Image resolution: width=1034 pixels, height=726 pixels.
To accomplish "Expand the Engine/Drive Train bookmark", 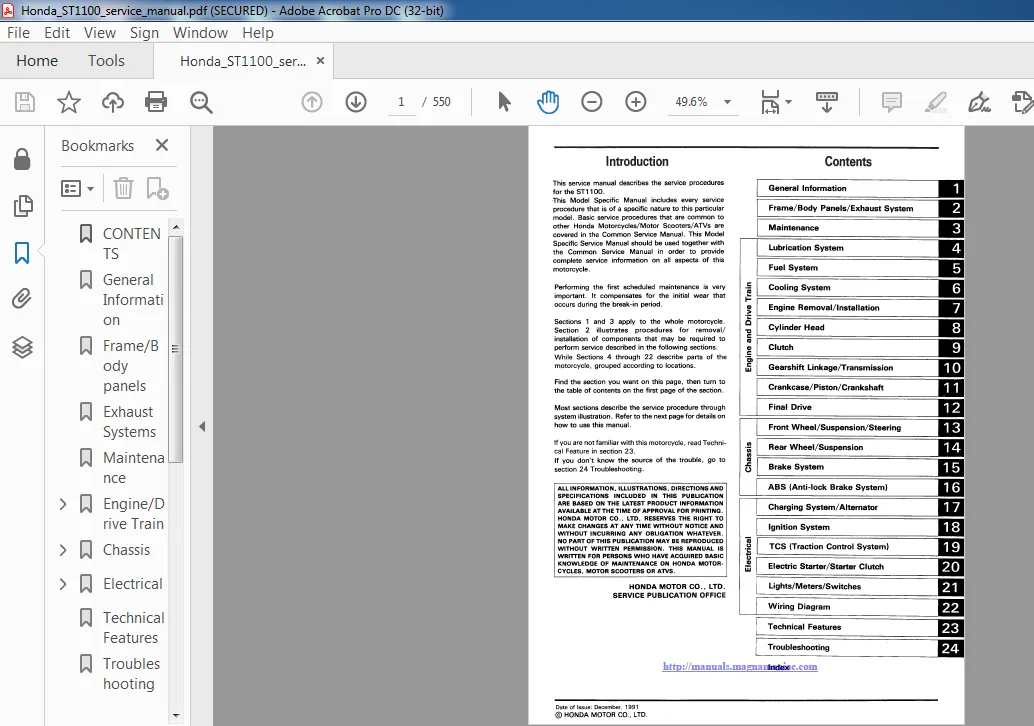I will click(x=63, y=504).
